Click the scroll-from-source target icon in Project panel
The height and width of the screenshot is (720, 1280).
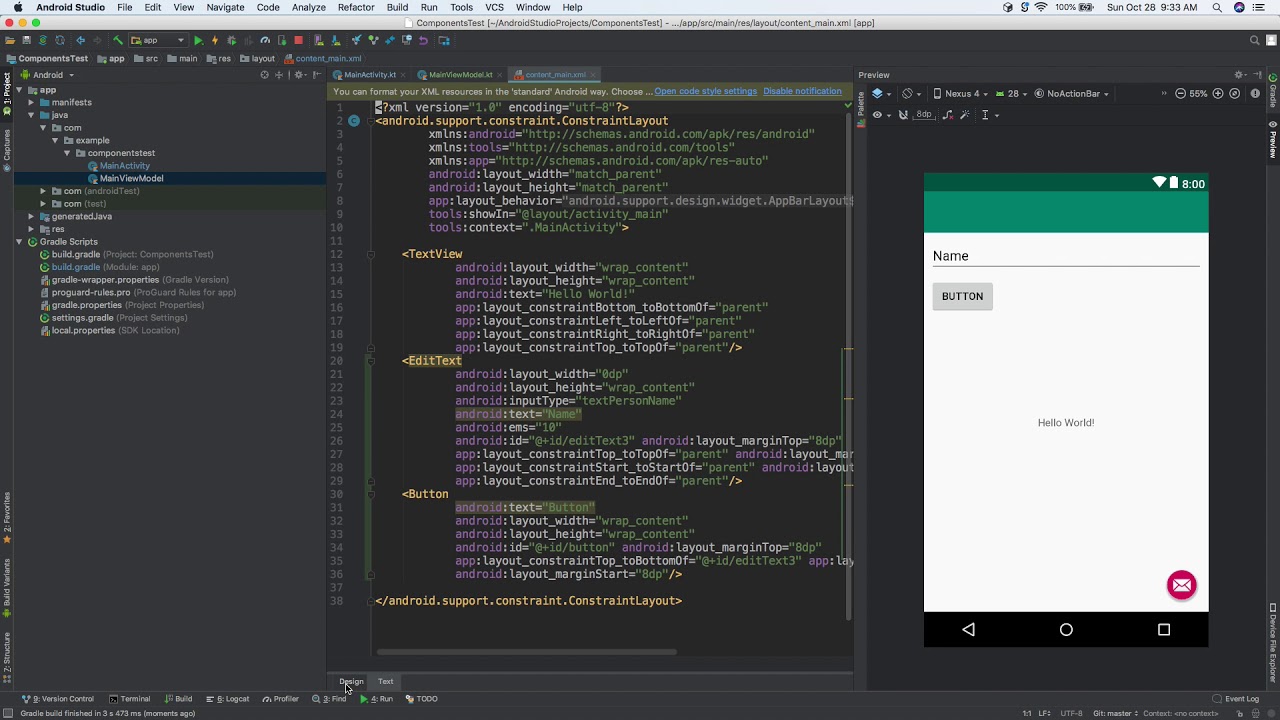[x=264, y=75]
